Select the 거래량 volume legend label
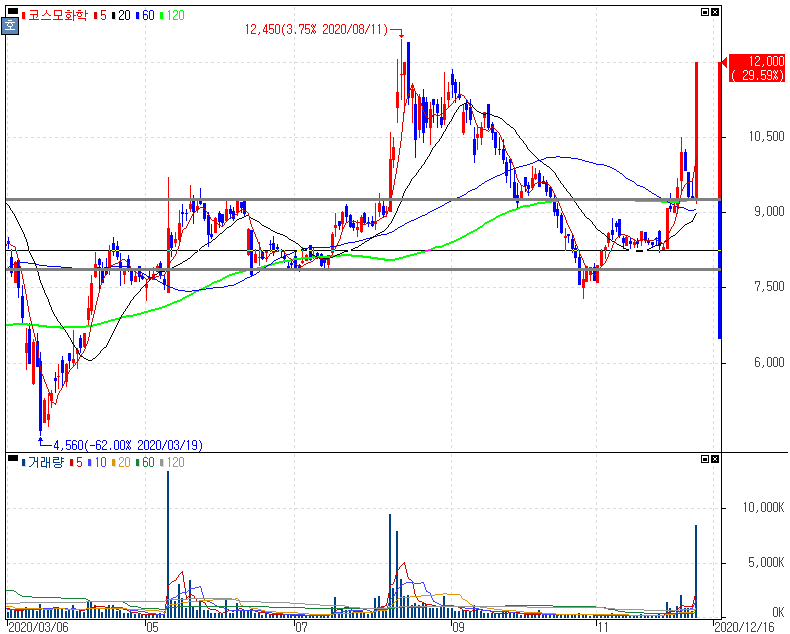Screen dimensions: 790x634 (43, 462)
